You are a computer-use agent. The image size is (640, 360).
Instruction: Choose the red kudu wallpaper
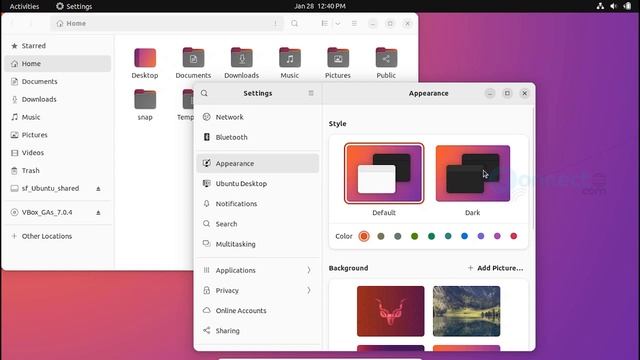point(391,311)
